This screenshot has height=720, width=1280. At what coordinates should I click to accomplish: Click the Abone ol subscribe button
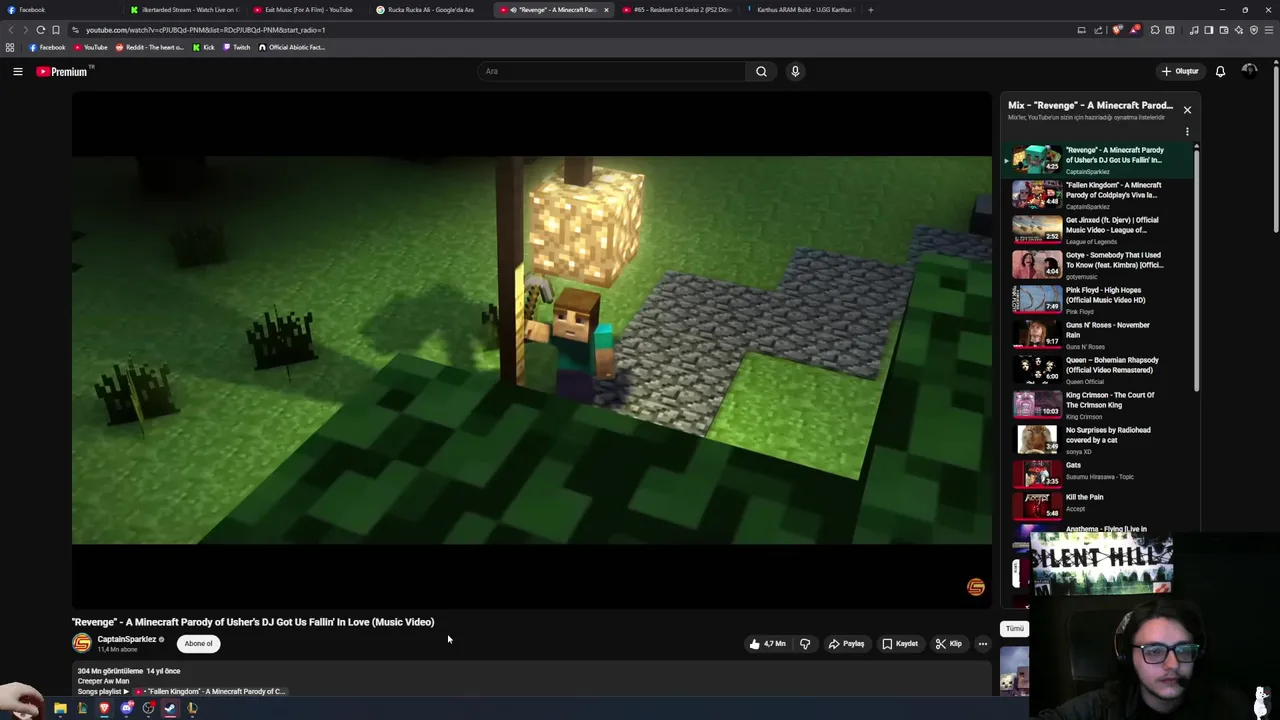(198, 644)
